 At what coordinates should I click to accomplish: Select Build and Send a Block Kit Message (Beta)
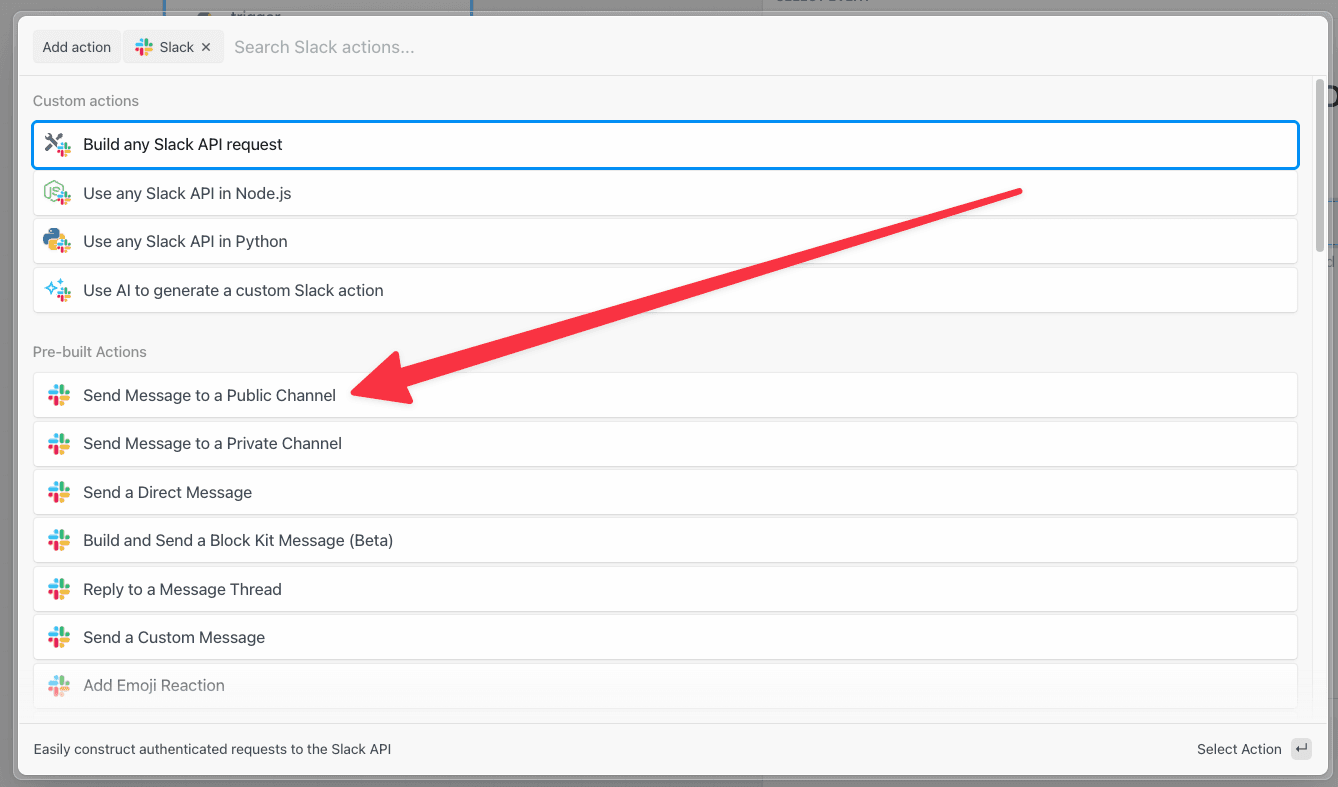[665, 540]
